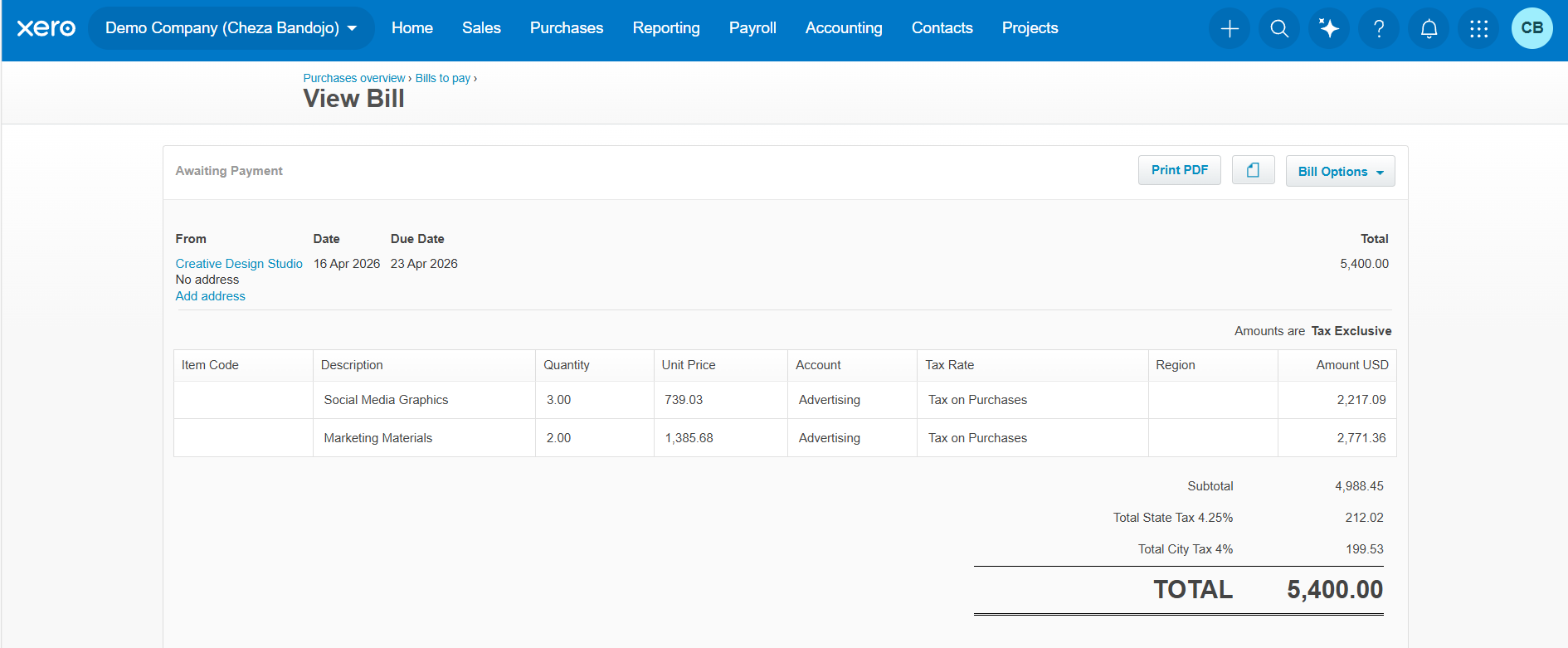Image resolution: width=1568 pixels, height=648 pixels.
Task: Open the Purchases menu
Action: 567,28
